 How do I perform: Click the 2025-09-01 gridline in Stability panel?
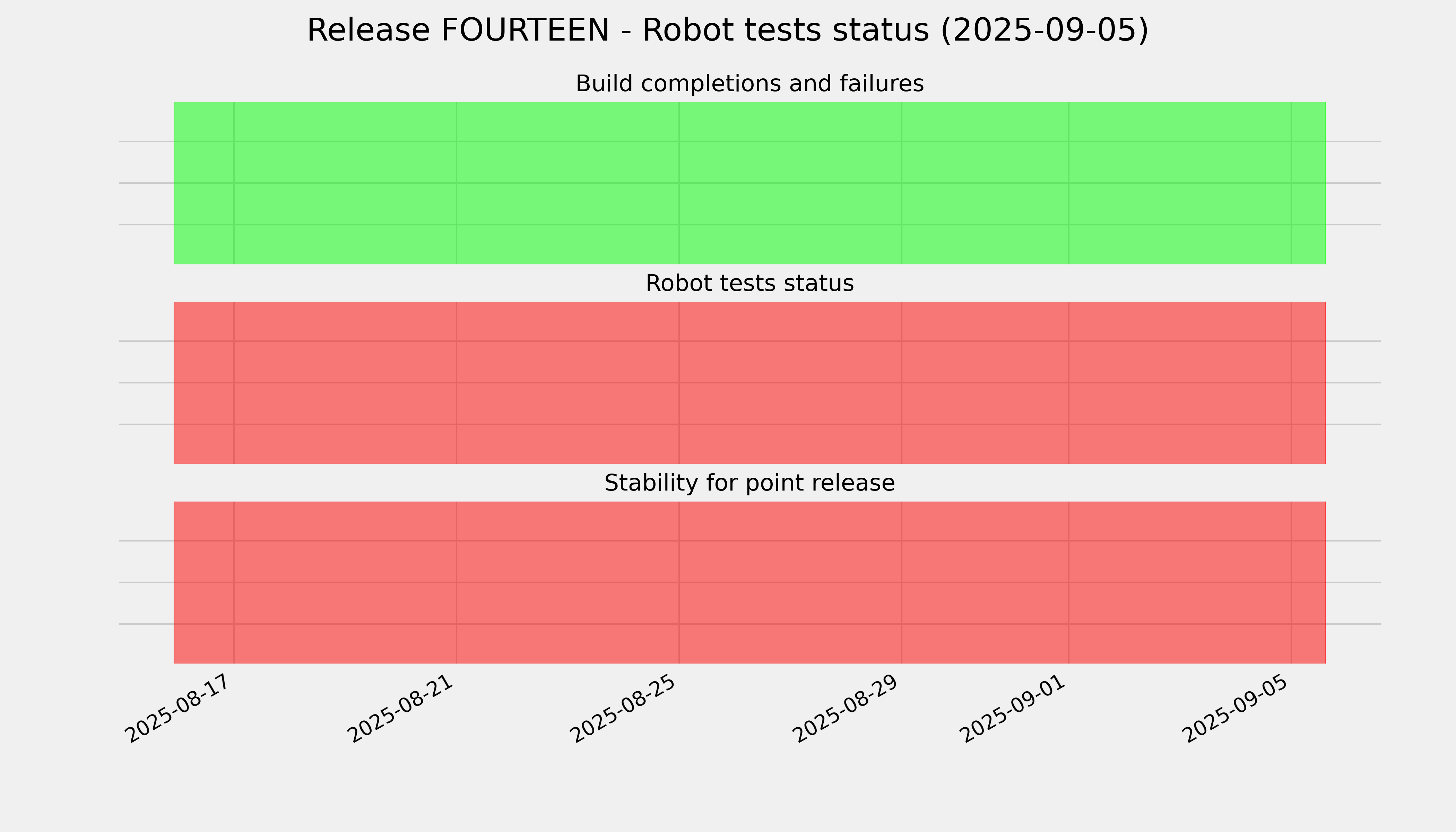coord(1068,582)
